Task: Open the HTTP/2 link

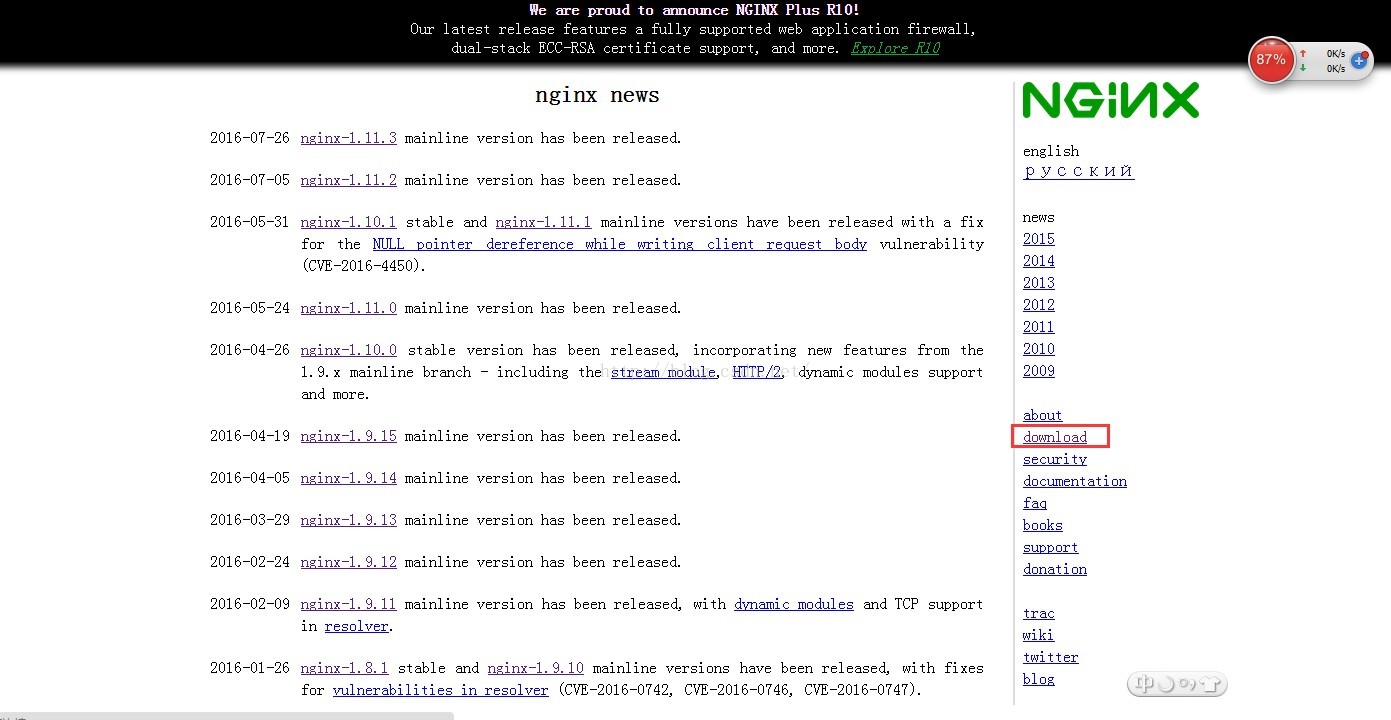Action: [757, 372]
